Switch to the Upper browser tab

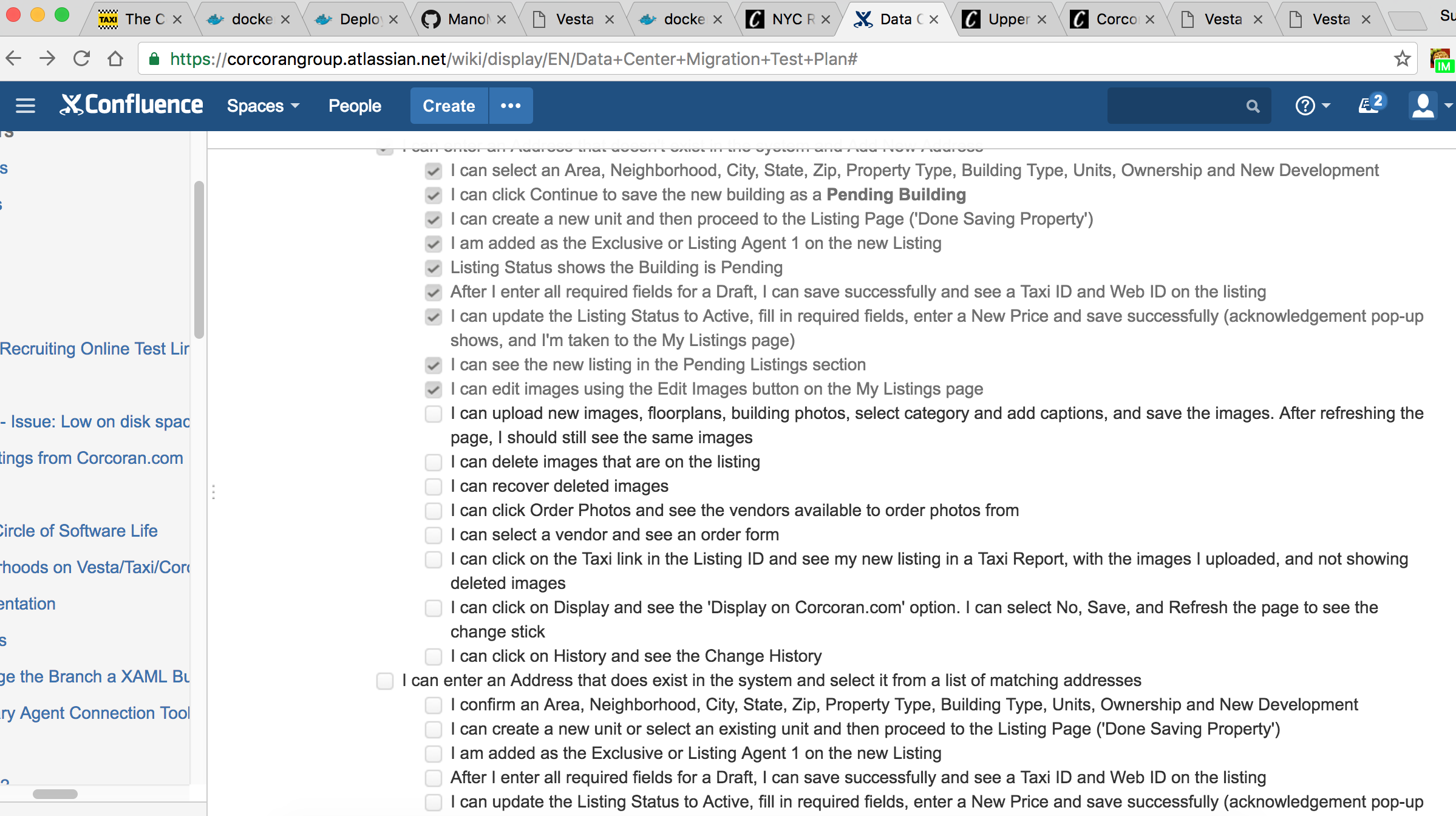pyautogui.click(x=1005, y=19)
